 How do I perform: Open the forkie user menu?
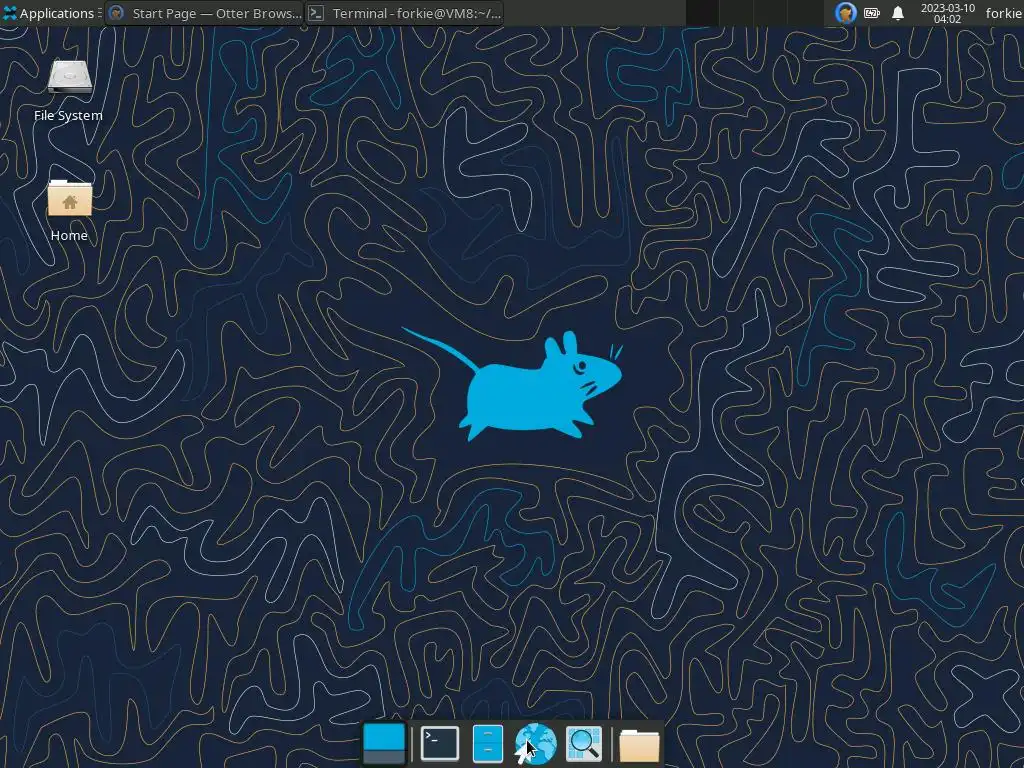tap(1003, 13)
